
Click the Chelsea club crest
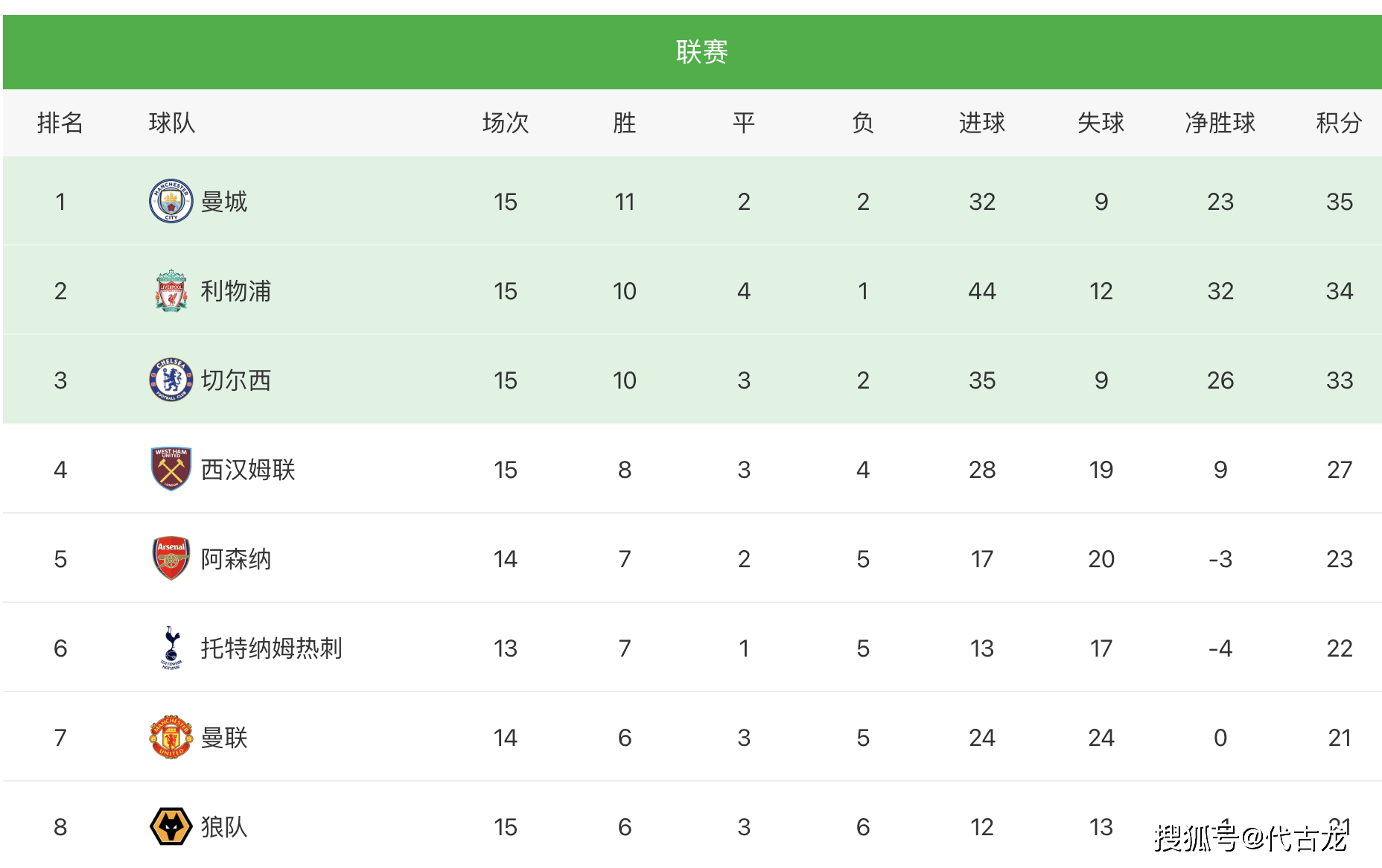pyautogui.click(x=171, y=380)
